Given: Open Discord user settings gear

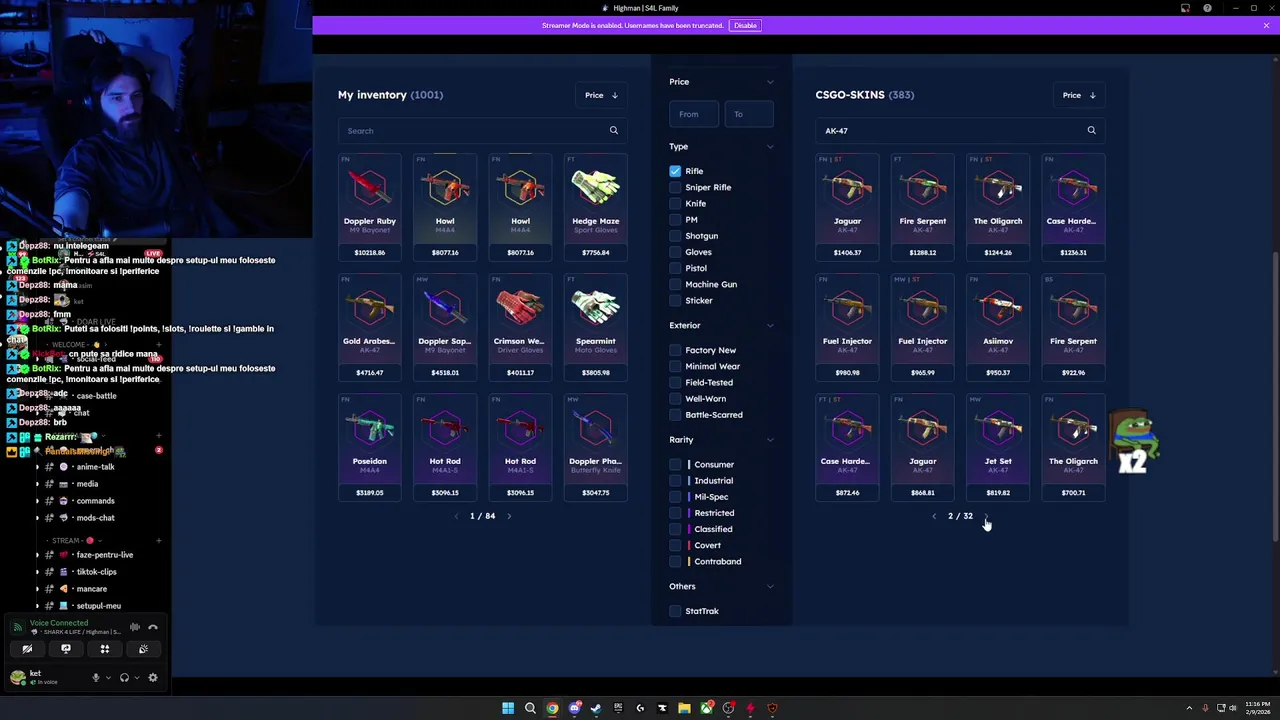Looking at the screenshot, I should (153, 677).
